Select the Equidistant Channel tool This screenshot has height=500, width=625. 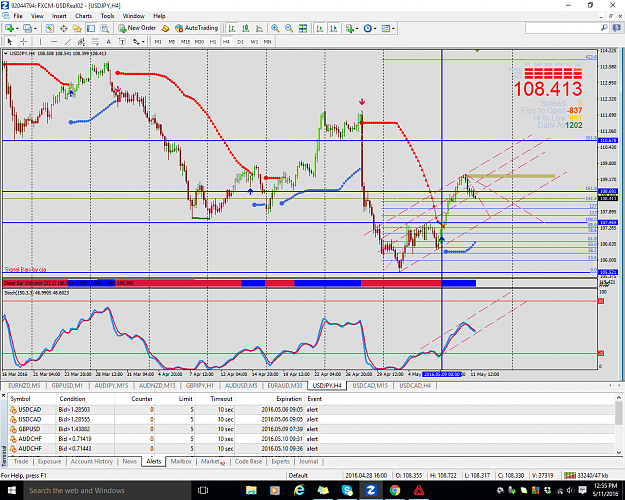click(x=81, y=41)
